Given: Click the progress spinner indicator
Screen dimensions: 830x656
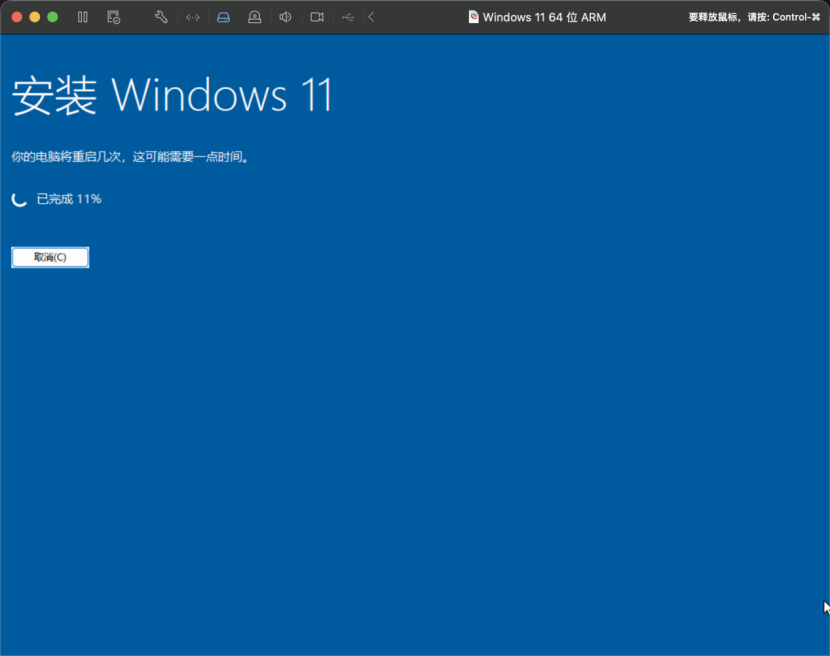Looking at the screenshot, I should [20, 199].
